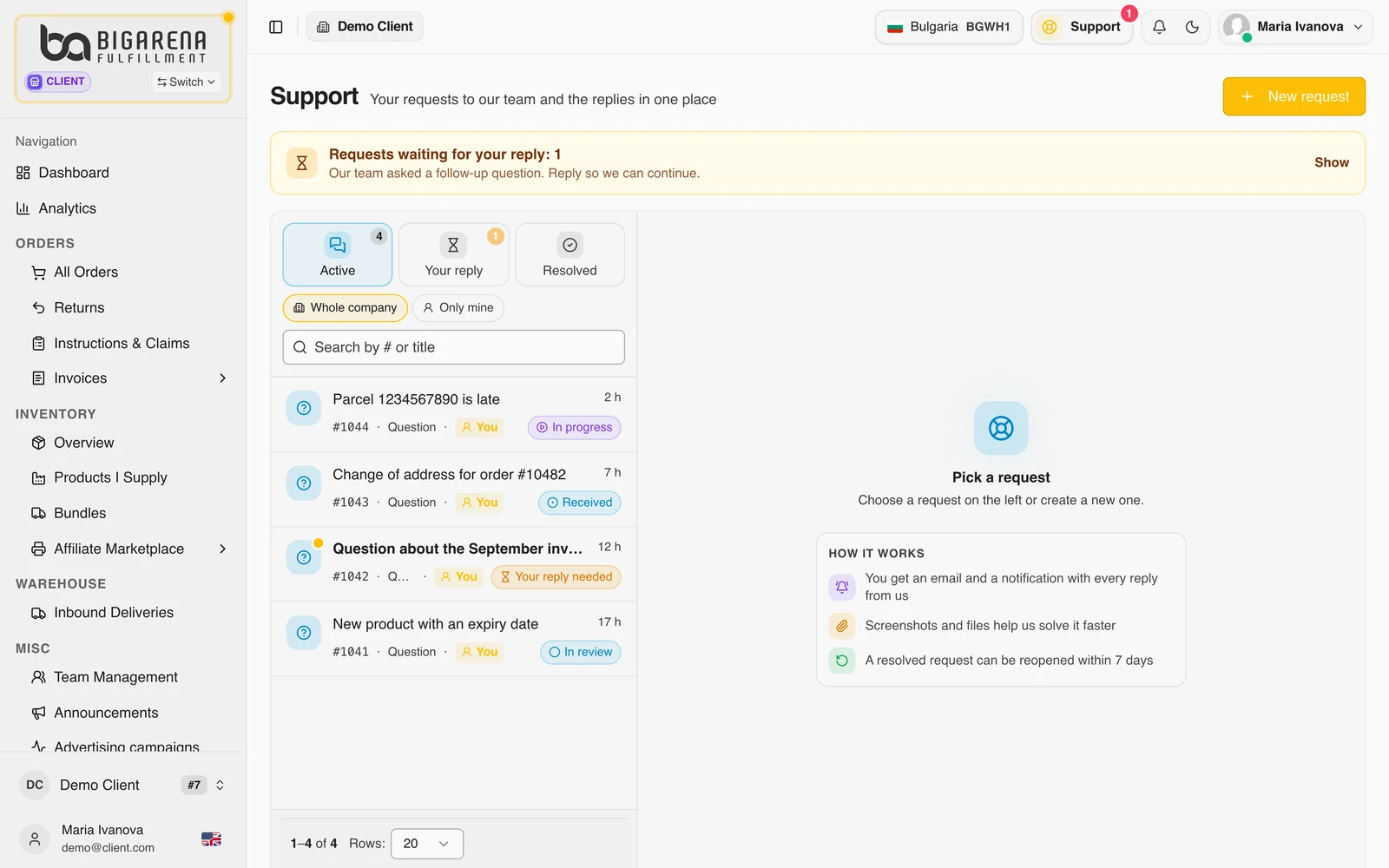The height and width of the screenshot is (868, 1389).
Task: Click the Received status badge
Action: pos(580,503)
